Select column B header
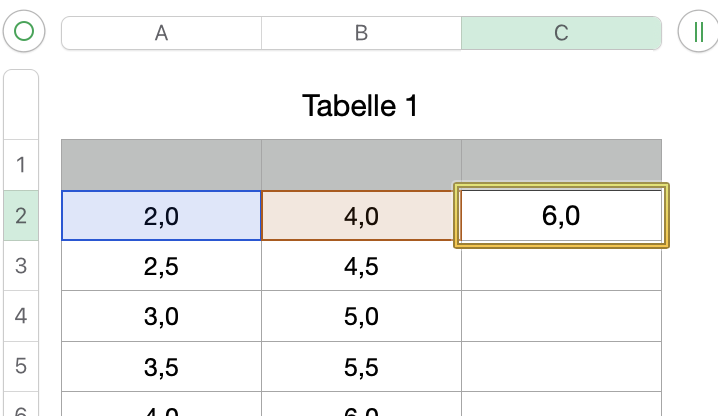Screen dimensions: 718x416 click(361, 33)
